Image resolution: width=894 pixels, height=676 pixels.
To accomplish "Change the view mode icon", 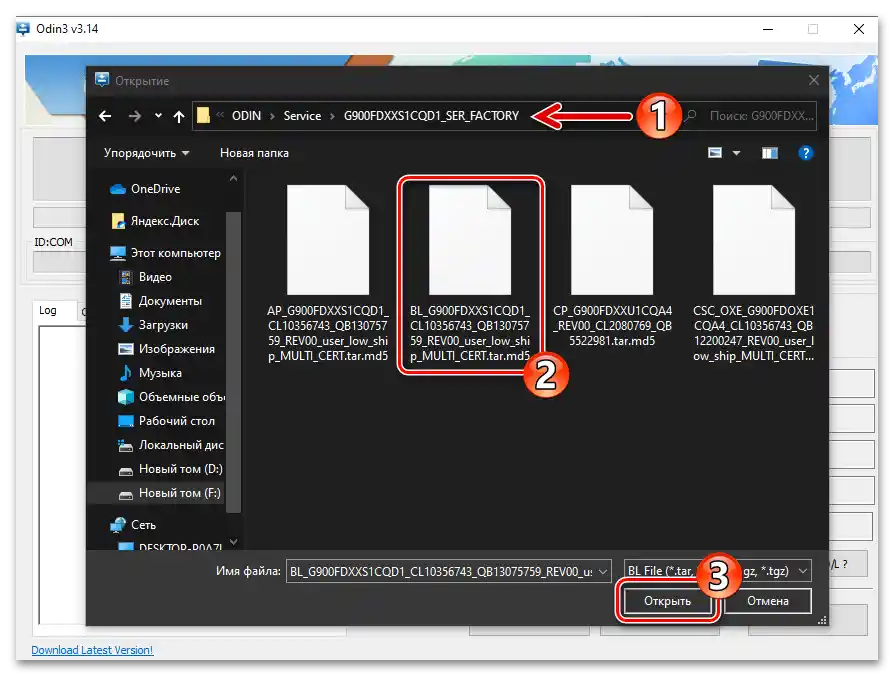I will pos(715,153).
